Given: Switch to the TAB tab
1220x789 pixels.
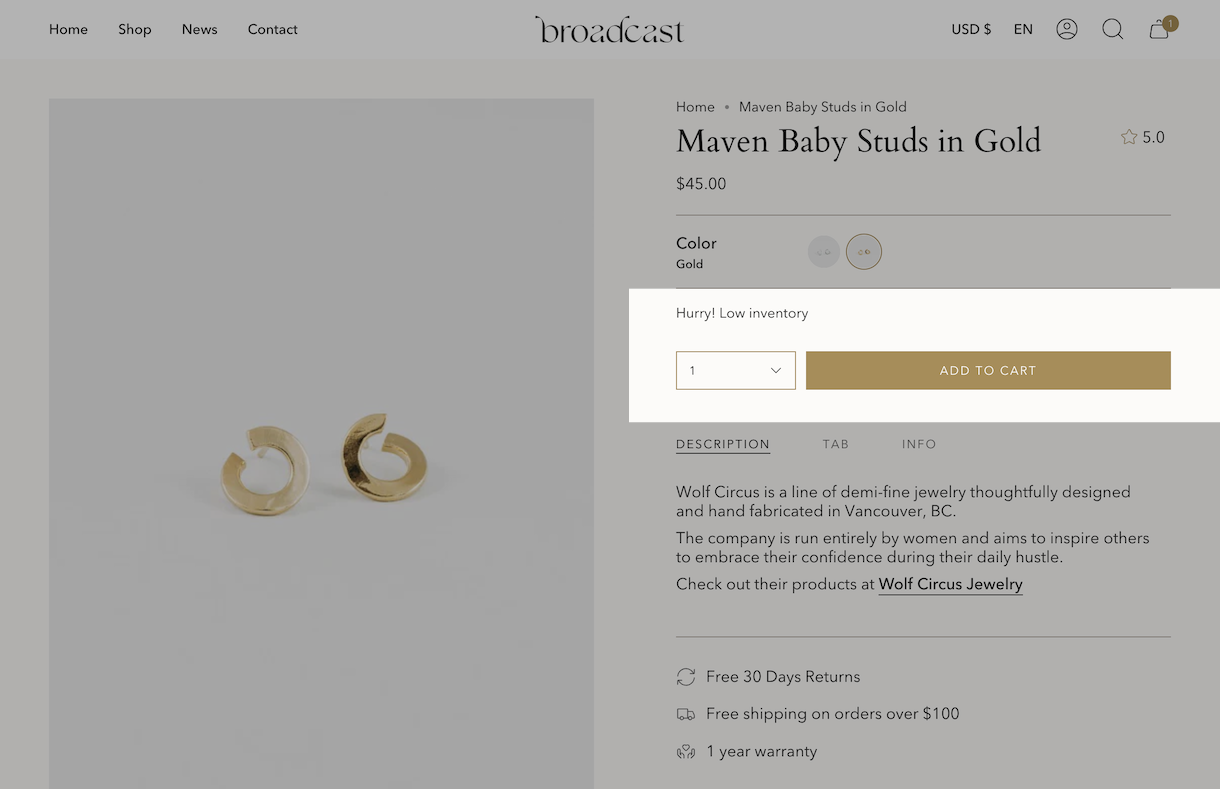Looking at the screenshot, I should 836,444.
